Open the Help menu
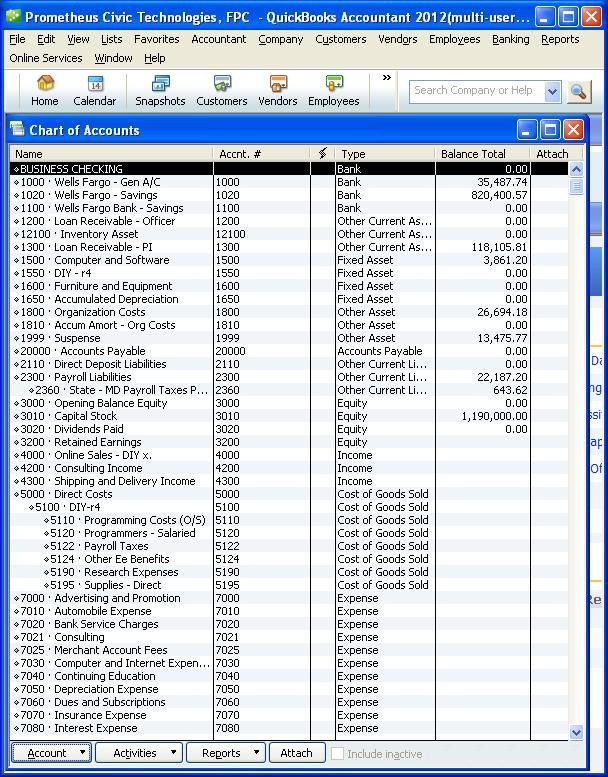 [x=155, y=58]
